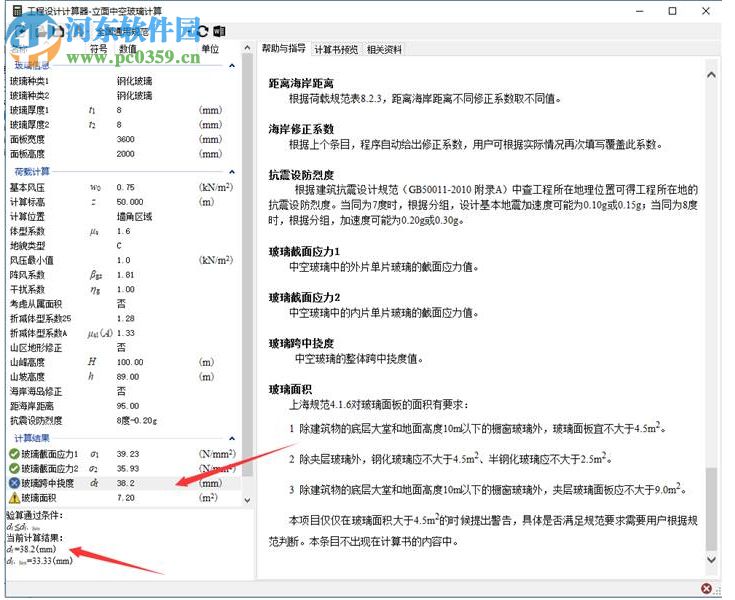This screenshot has width=735, height=600.
Task: Click the 体型系数 value 1.6
Action: coord(124,231)
